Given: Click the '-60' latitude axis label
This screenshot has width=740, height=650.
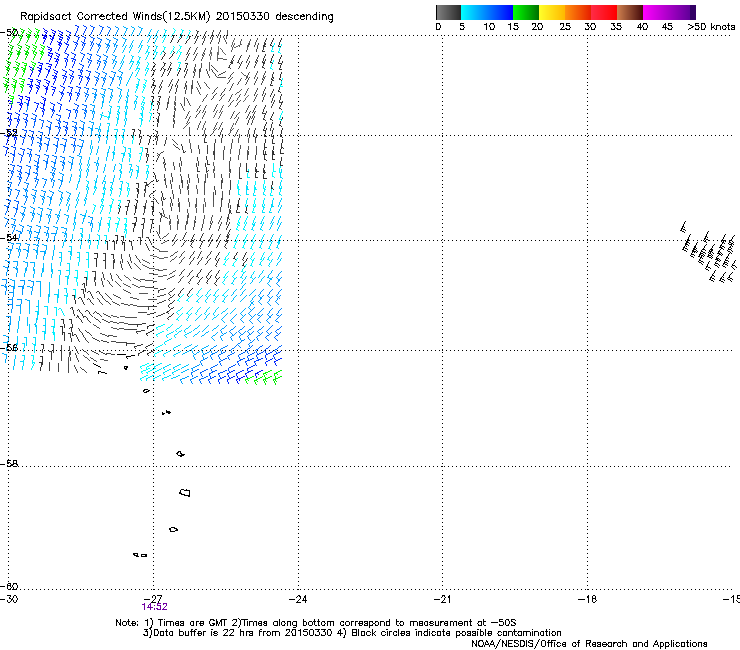Looking at the screenshot, I should point(9,586).
